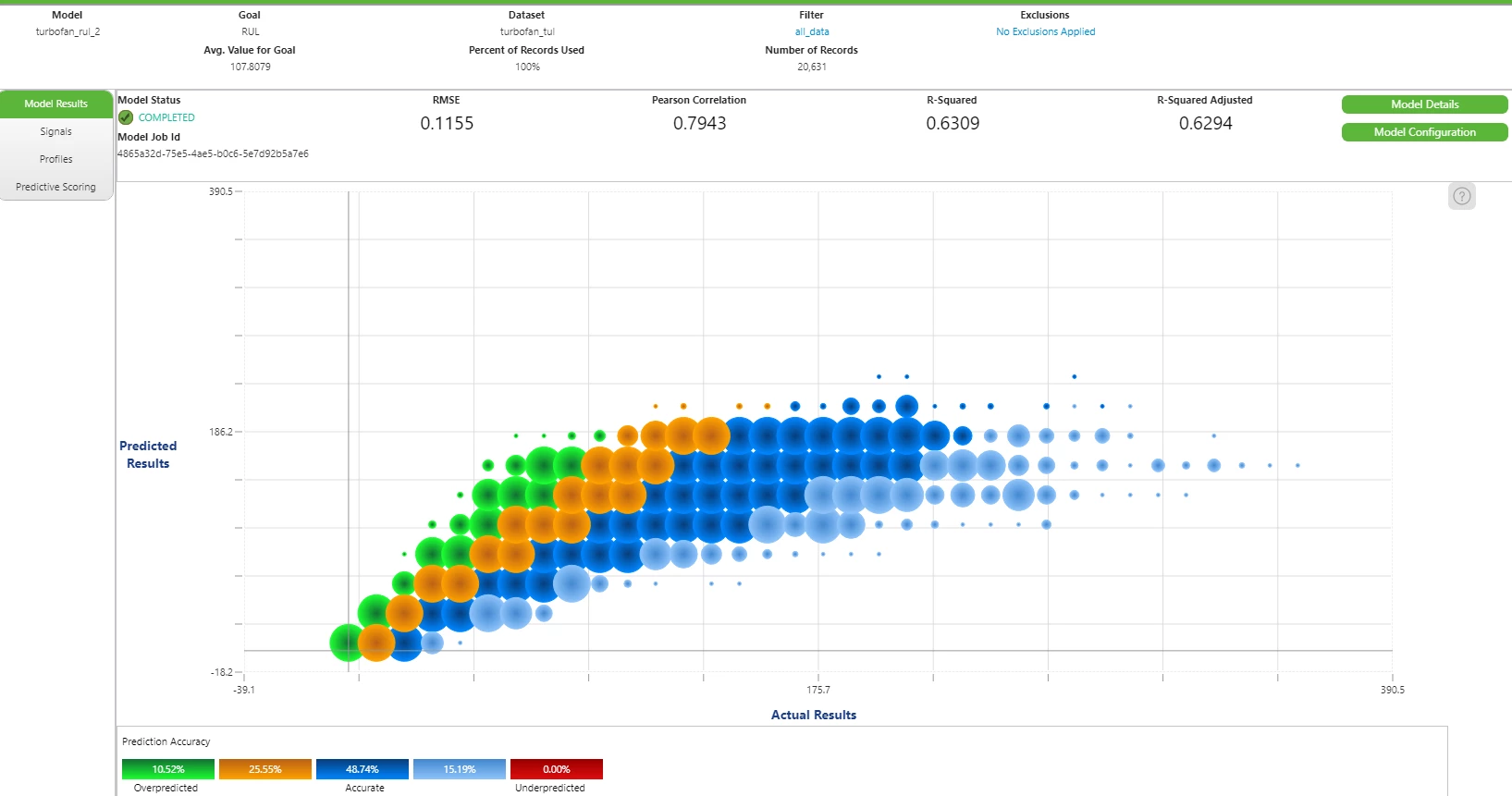1512x796 pixels.
Task: Click the red 0.00% underpredicted swatch
Action: pyautogui.click(x=557, y=769)
